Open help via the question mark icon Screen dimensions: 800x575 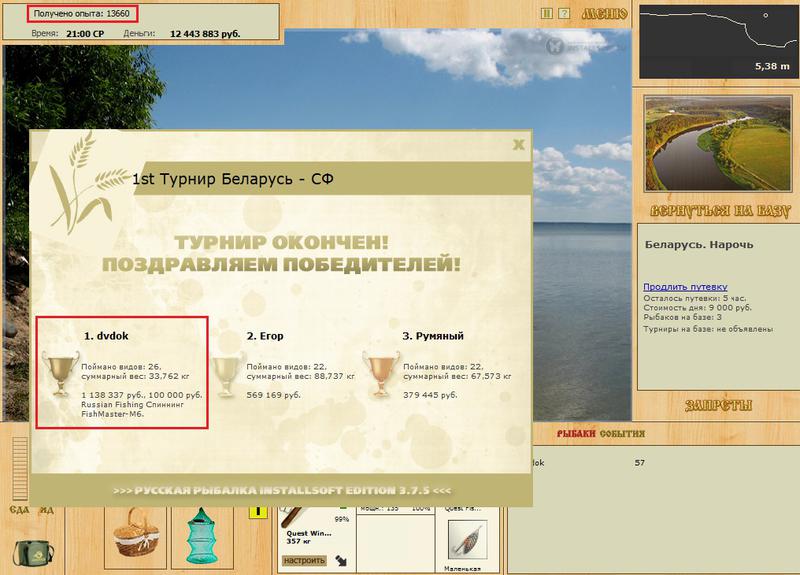564,13
